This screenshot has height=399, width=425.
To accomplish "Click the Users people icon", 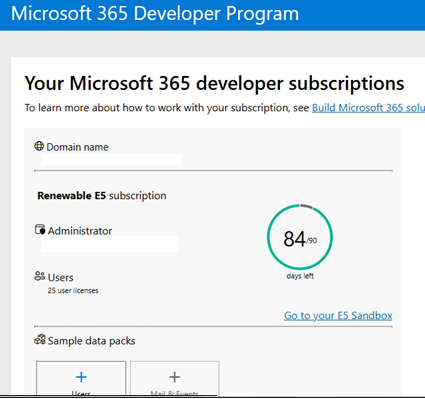I will pyautogui.click(x=40, y=276).
